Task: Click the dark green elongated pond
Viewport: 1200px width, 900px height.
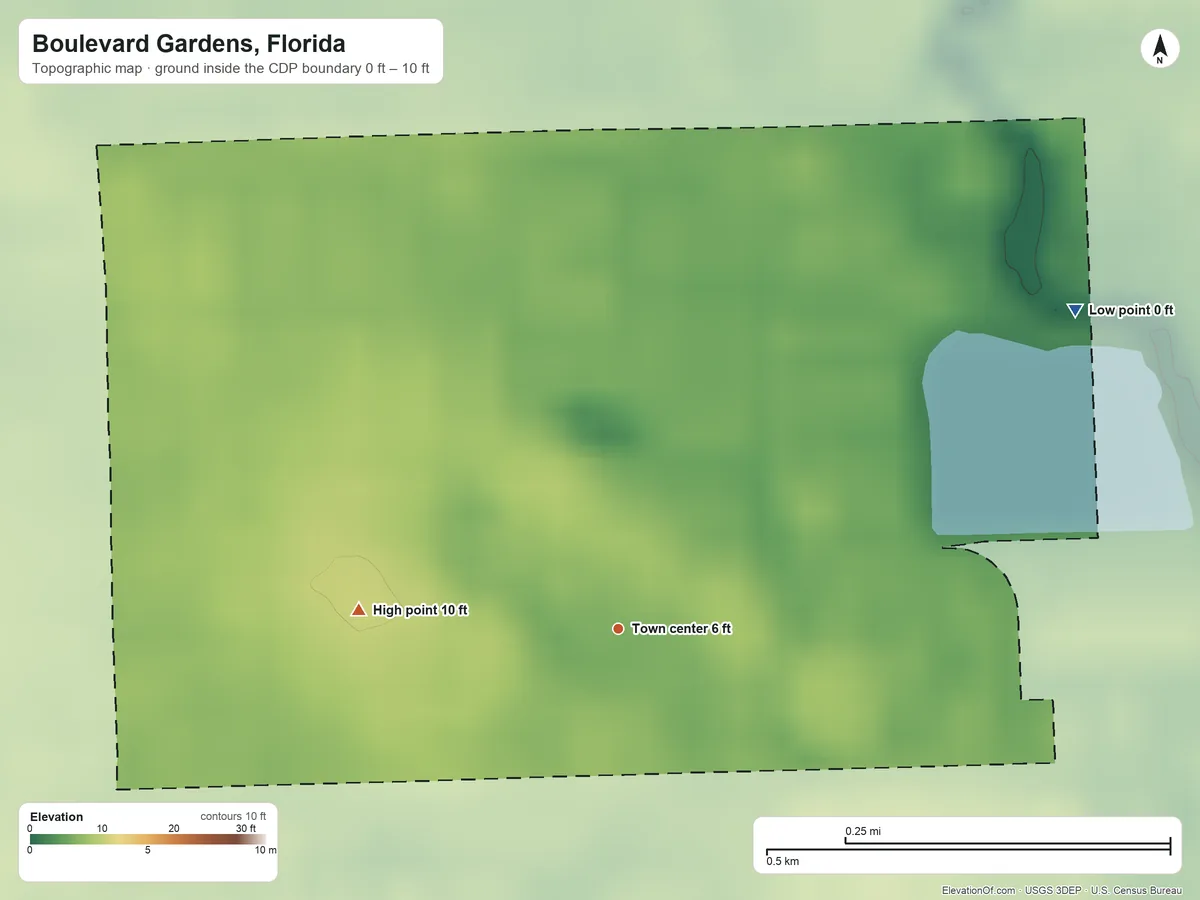Action: click(1024, 221)
